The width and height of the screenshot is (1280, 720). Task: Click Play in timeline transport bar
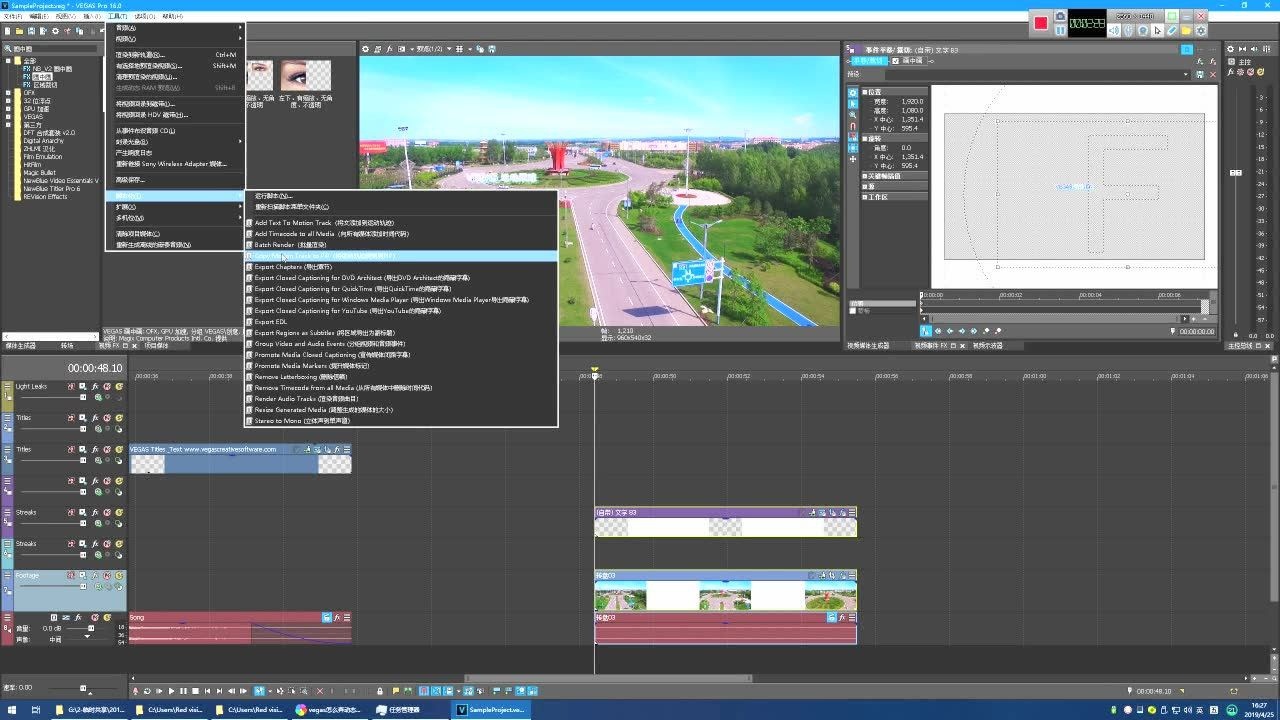coord(171,691)
